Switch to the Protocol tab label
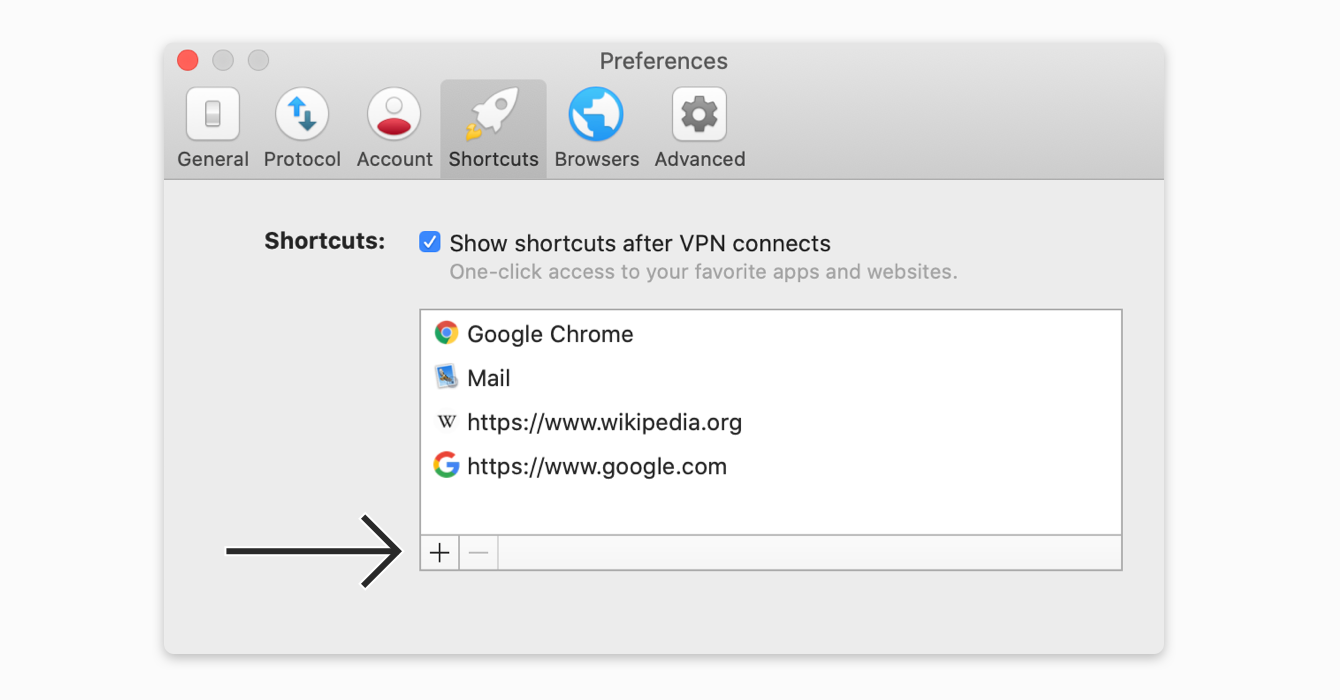The width and height of the screenshot is (1340, 700). click(302, 159)
